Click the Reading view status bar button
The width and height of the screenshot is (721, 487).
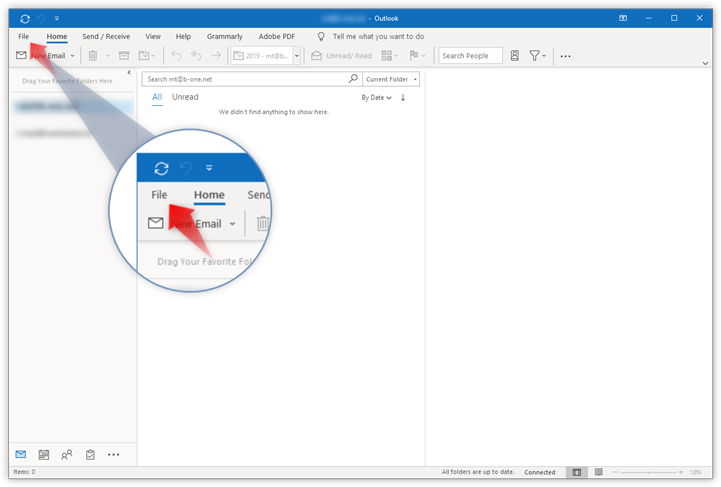[599, 472]
